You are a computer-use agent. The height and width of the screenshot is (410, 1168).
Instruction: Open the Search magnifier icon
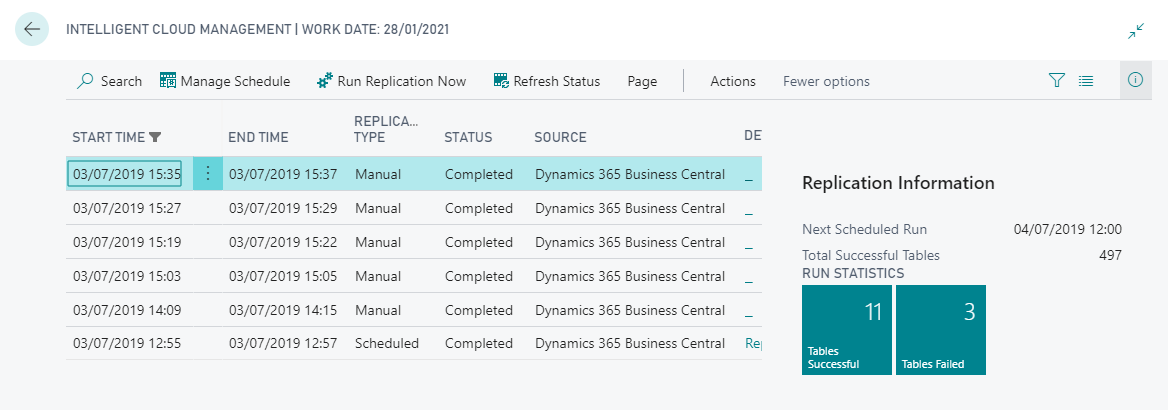86,81
